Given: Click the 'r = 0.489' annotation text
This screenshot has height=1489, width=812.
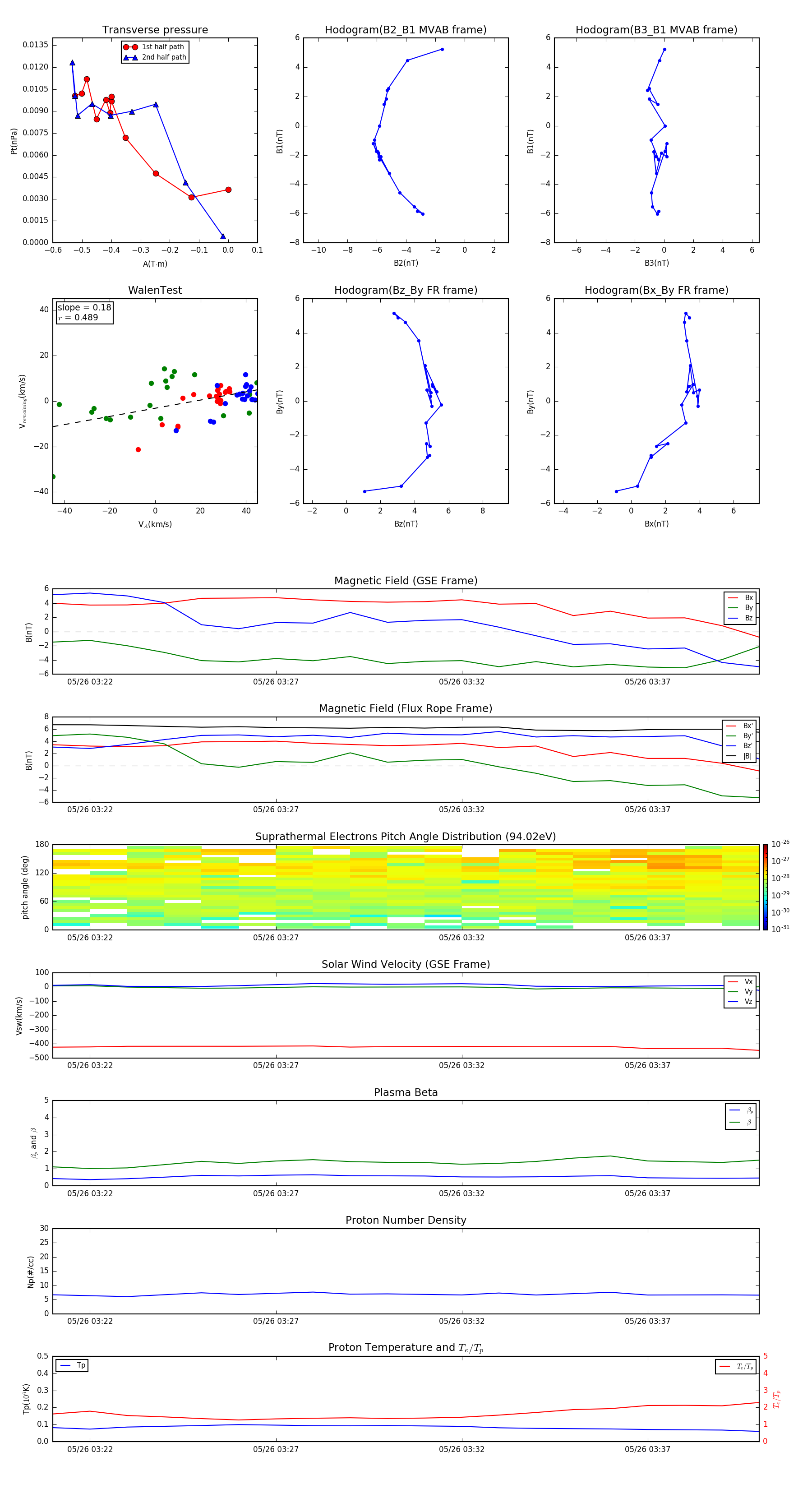Looking at the screenshot, I should 78,317.
